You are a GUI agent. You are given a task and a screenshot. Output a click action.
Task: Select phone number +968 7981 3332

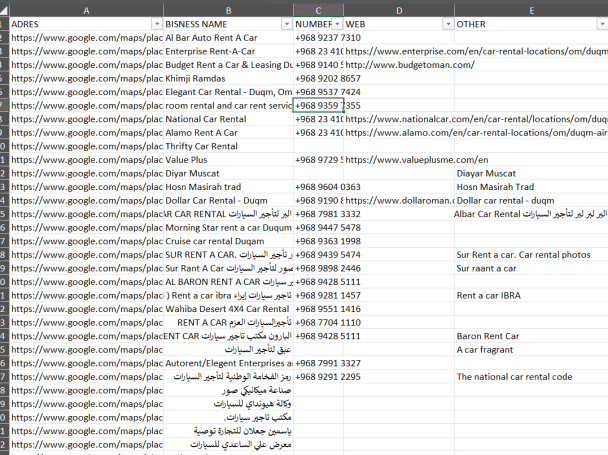pyautogui.click(x=318, y=214)
